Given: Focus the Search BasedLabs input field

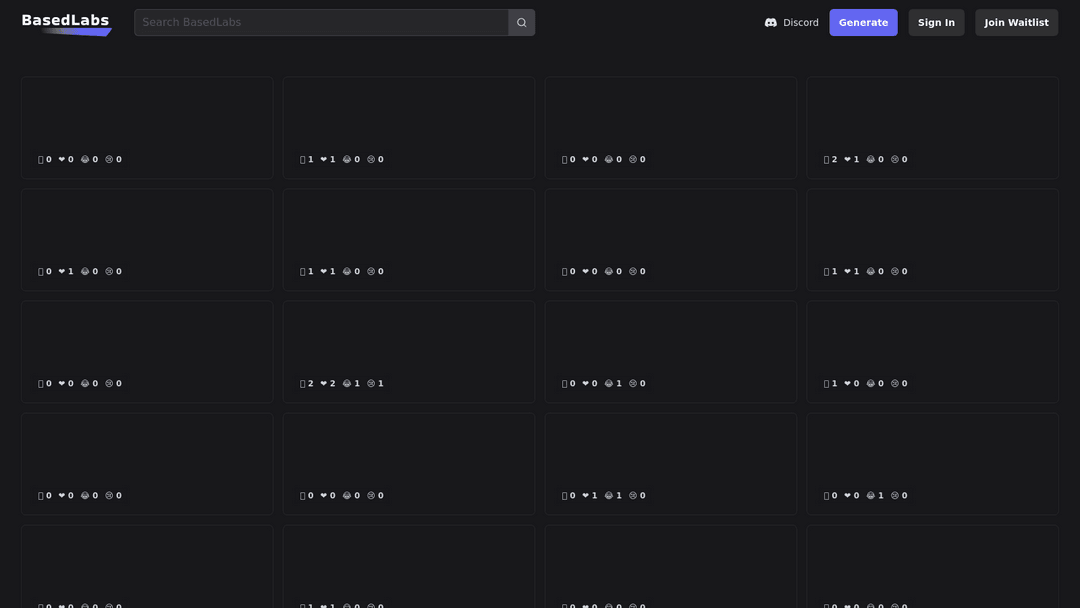Looking at the screenshot, I should click(320, 23).
